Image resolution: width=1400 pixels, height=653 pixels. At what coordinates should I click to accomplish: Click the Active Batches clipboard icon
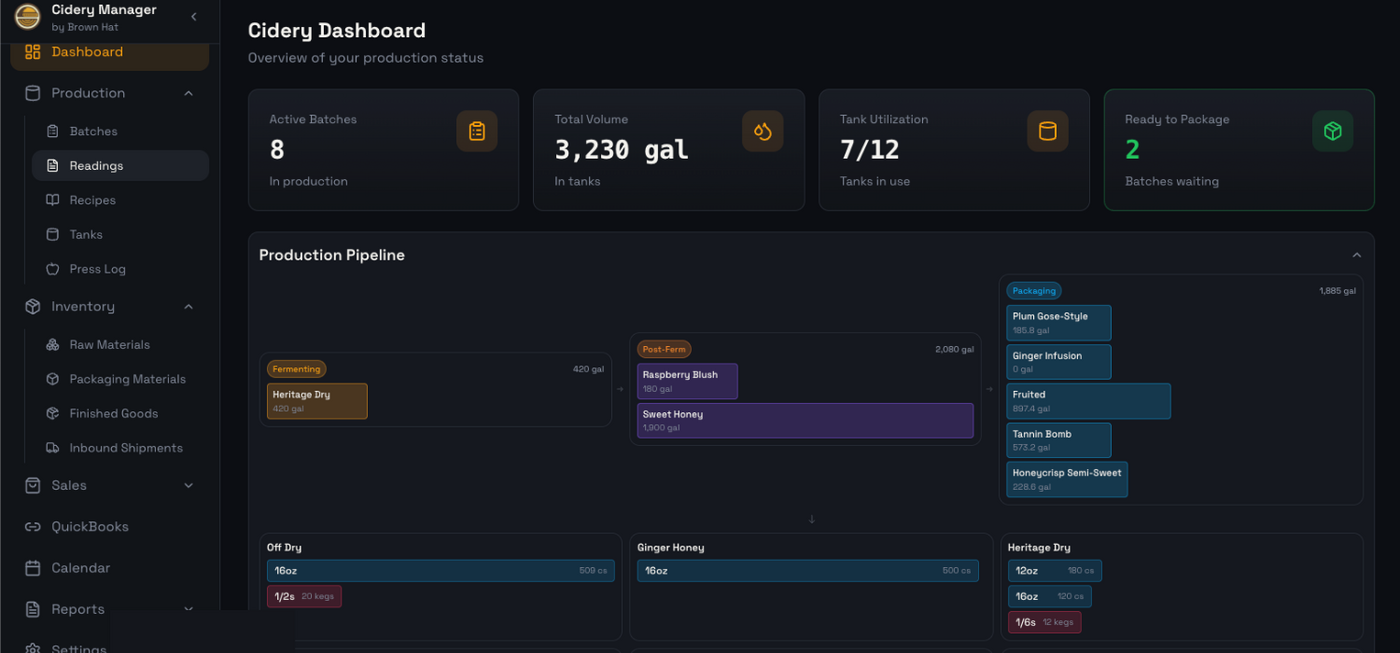pos(477,131)
